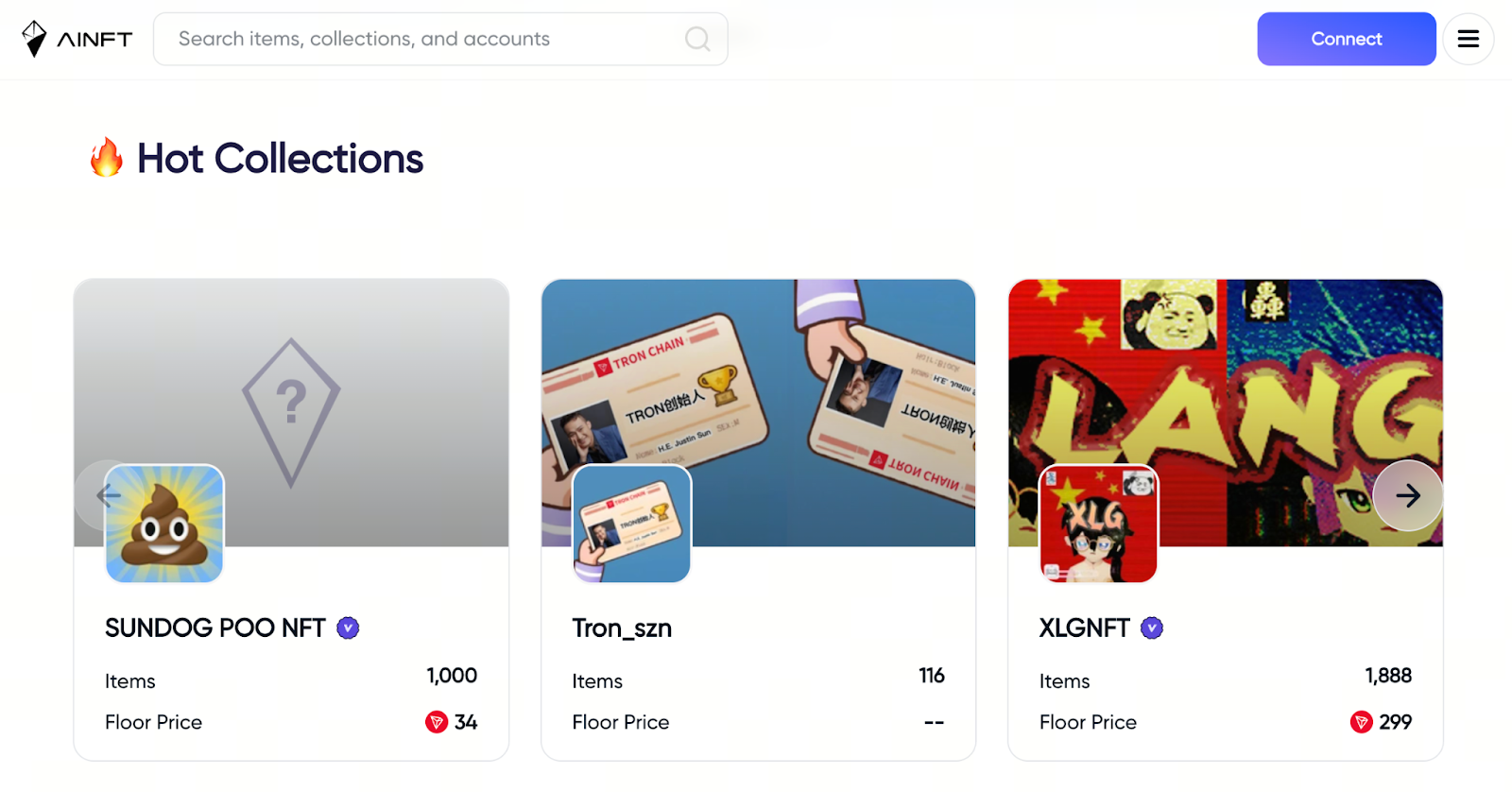Focus the search items input field
This screenshot has width=1512, height=792.
(425, 39)
